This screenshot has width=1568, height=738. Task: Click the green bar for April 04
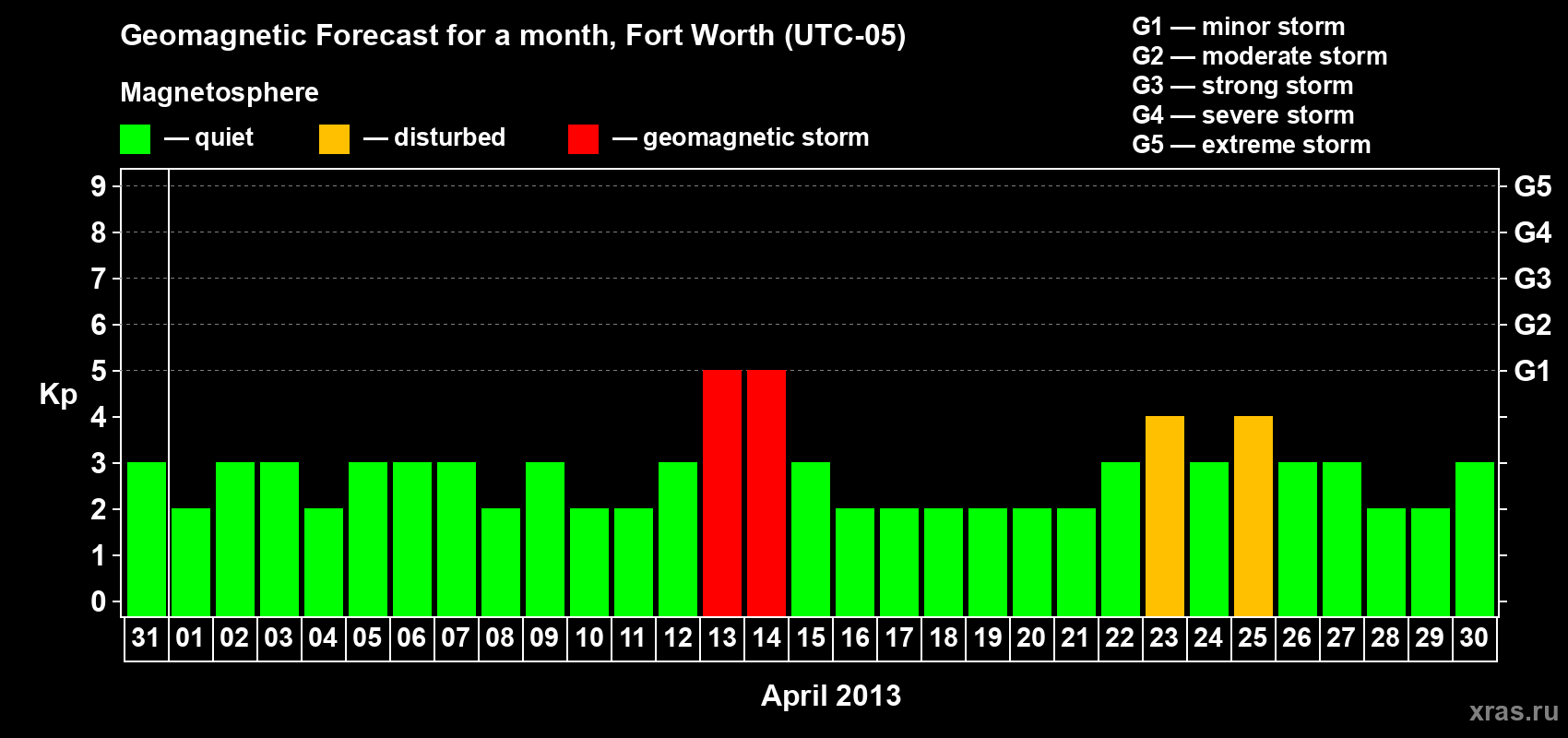click(324, 562)
